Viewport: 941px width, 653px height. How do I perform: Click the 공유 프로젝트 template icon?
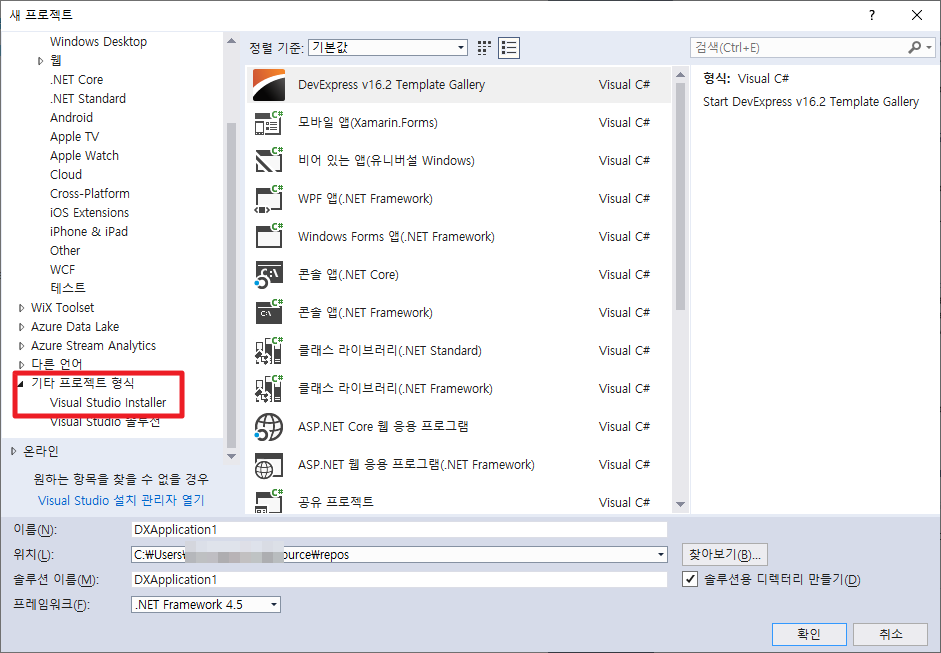point(268,502)
